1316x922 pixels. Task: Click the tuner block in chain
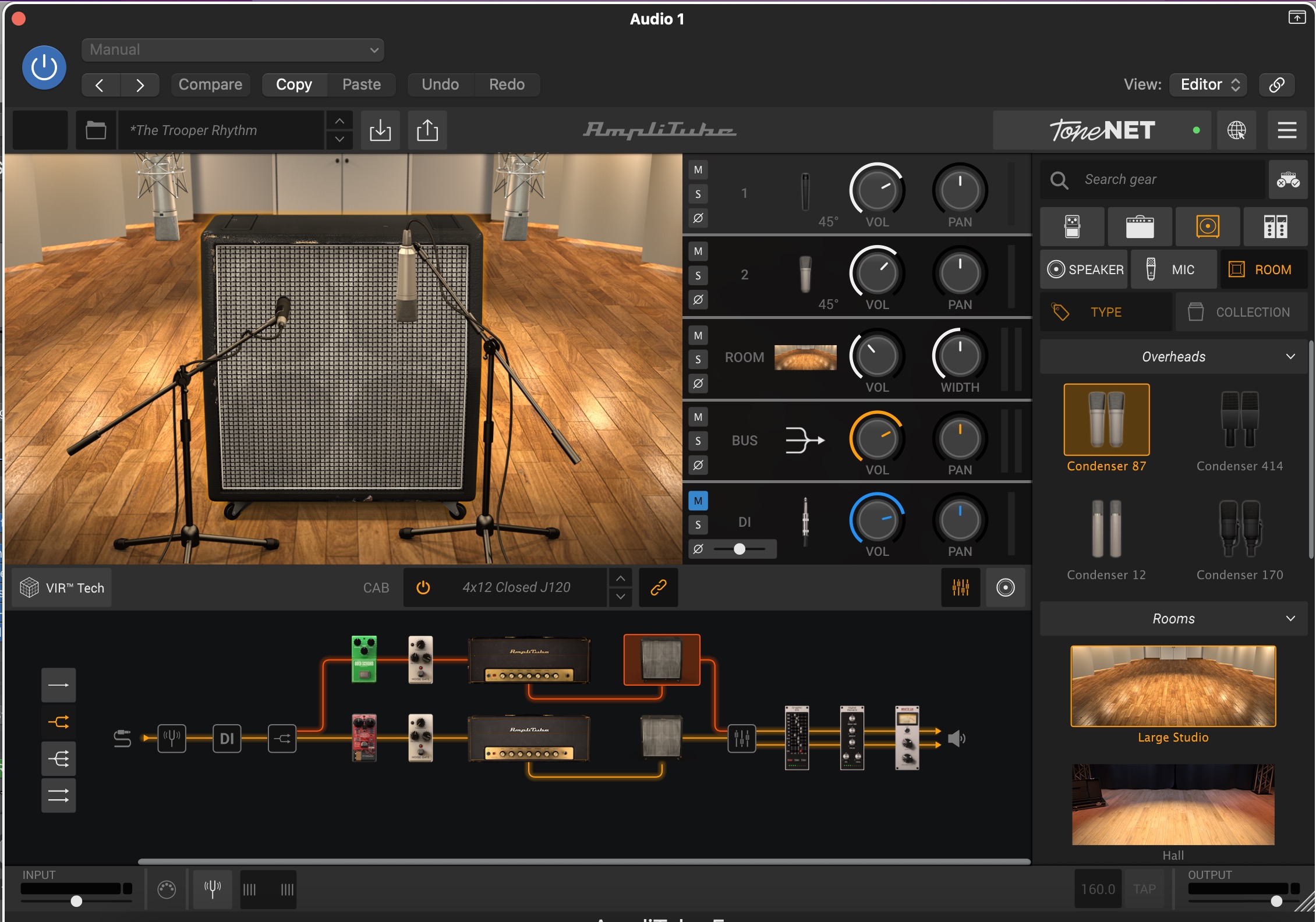coord(172,739)
